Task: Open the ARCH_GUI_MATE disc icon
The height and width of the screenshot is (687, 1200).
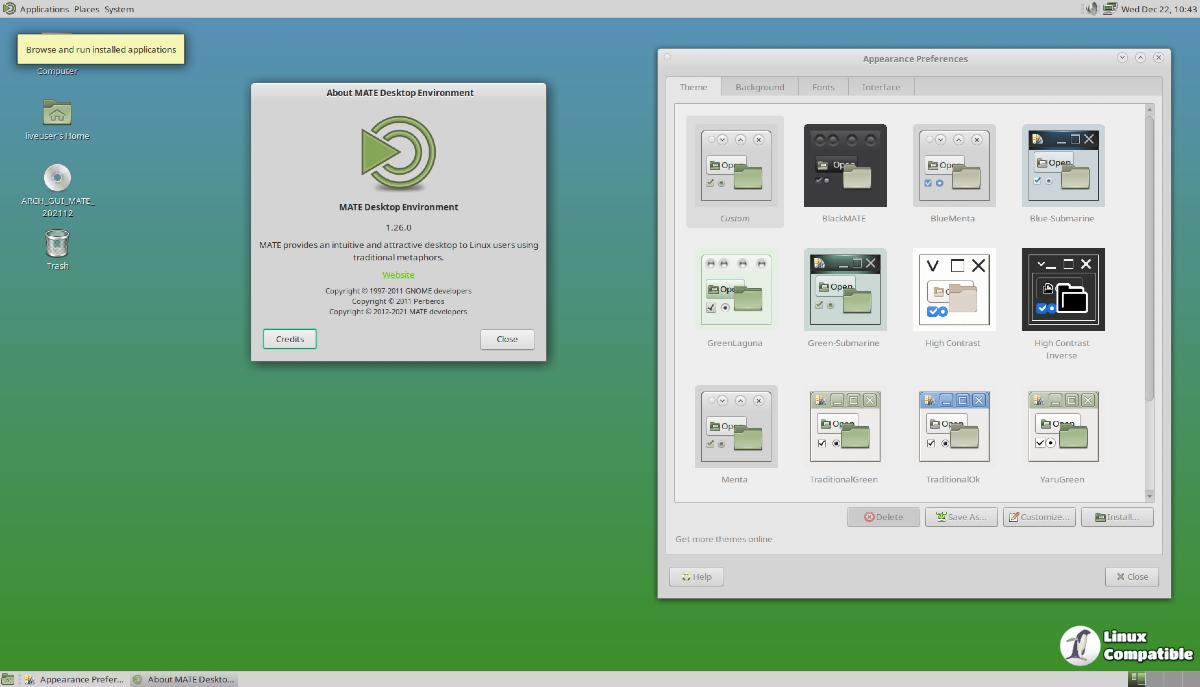Action: [57, 179]
